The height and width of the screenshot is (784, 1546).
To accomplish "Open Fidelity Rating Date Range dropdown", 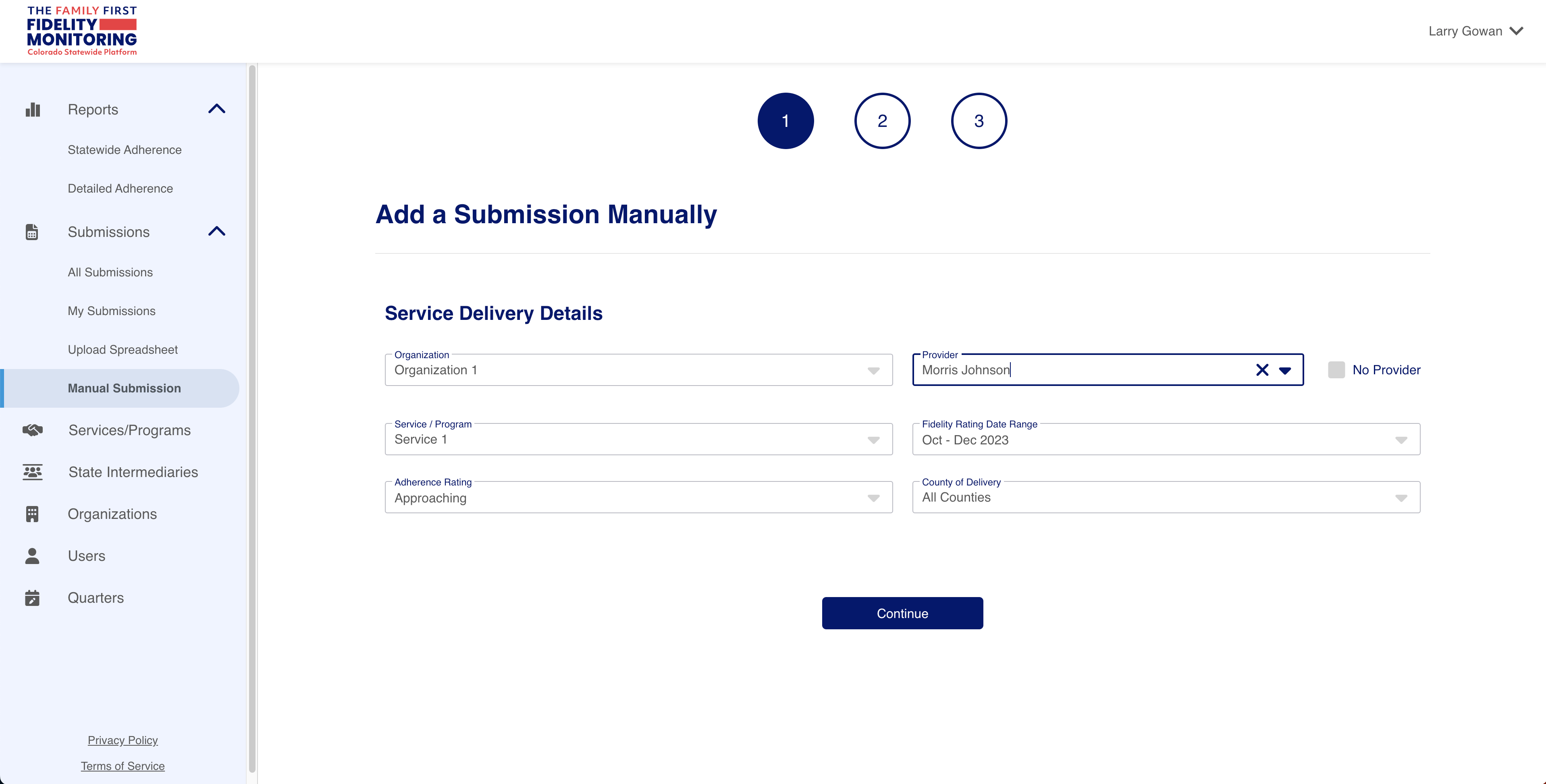I will pos(1166,440).
